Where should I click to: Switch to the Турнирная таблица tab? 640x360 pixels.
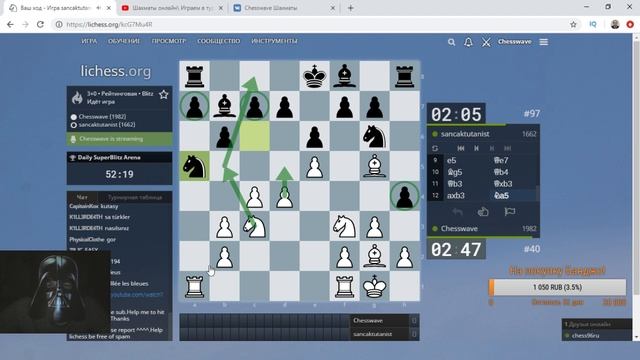135,197
